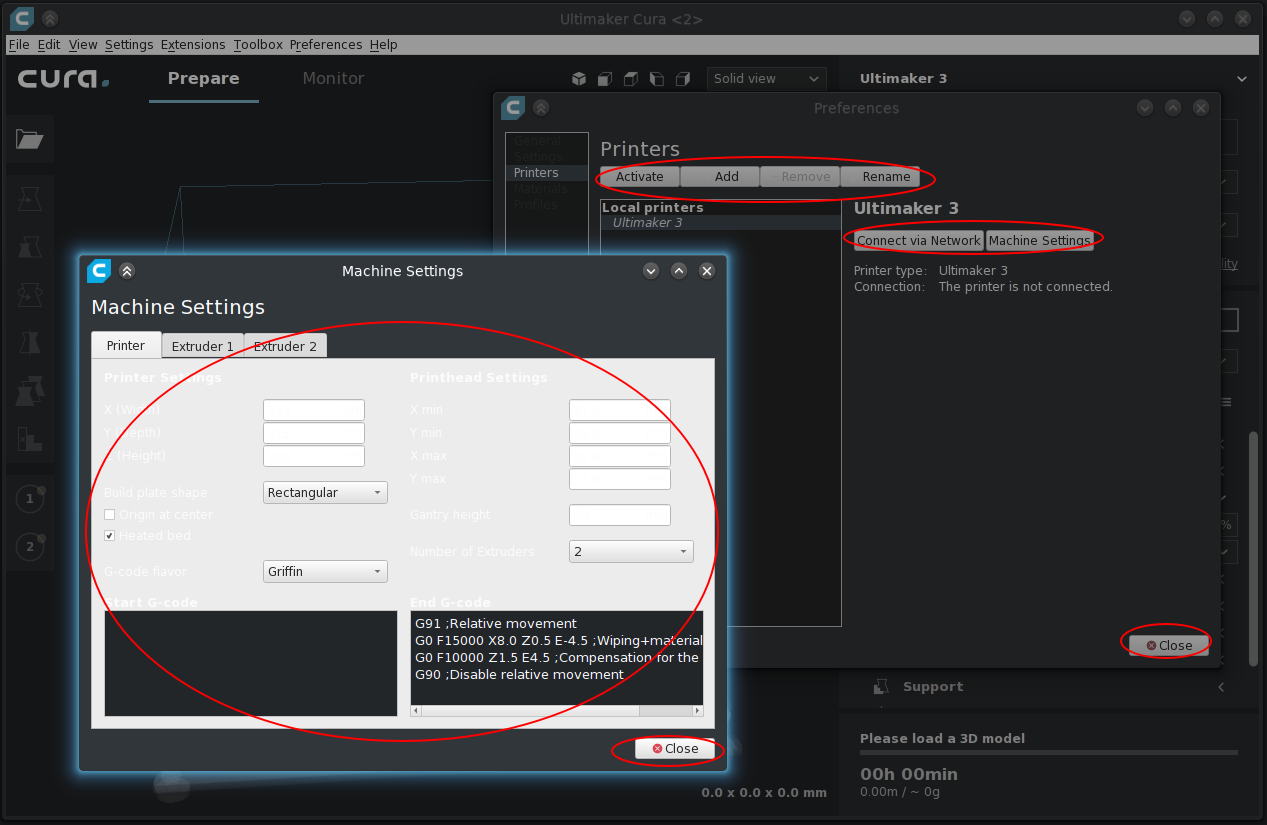Screen dimensions: 1267x825
Task: Click Cura logo in Preferences title bar
Action: [x=513, y=107]
